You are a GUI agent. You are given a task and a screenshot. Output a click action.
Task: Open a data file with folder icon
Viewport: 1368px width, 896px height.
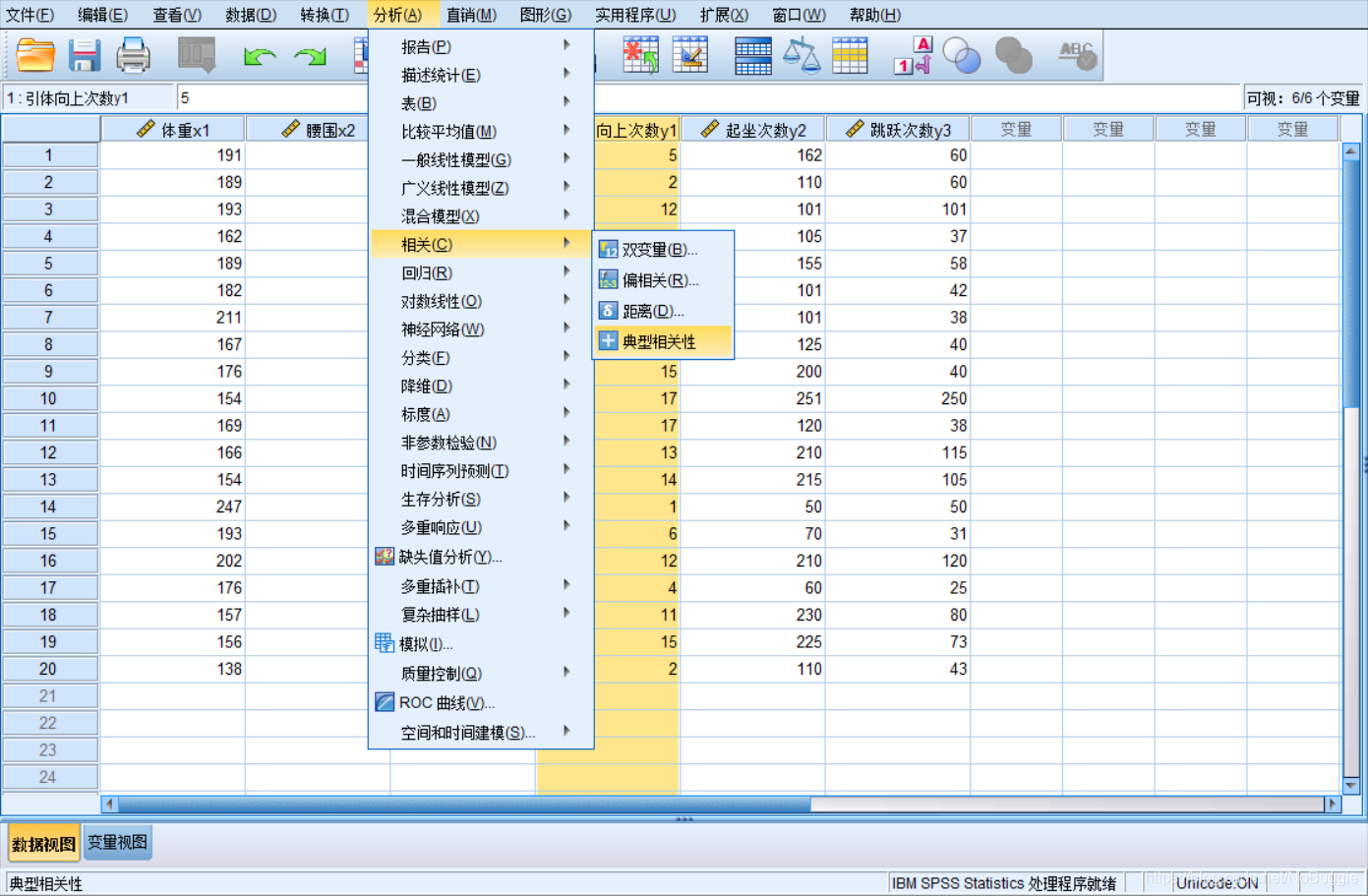(35, 56)
